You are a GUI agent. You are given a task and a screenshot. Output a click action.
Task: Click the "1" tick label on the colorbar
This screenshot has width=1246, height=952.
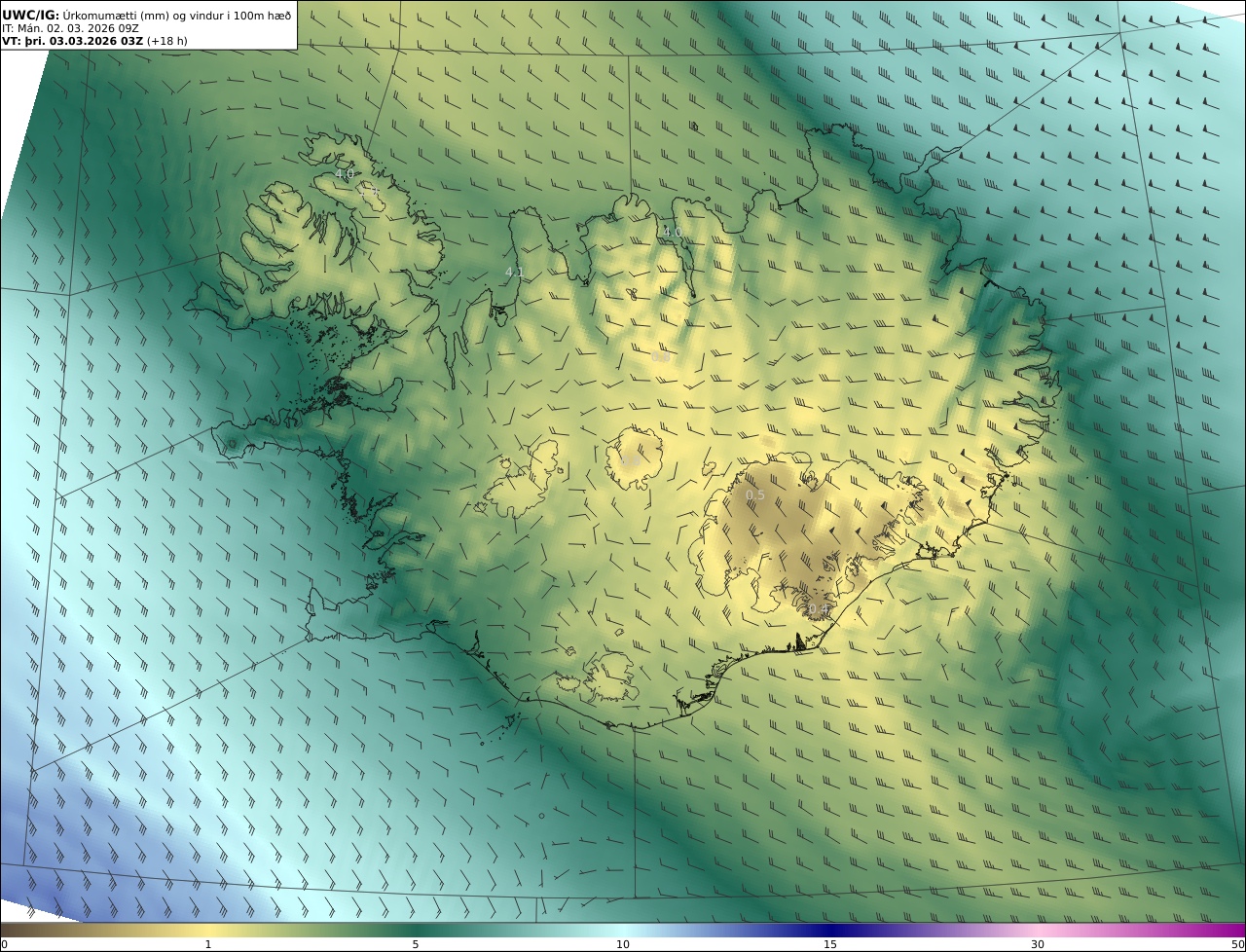point(208,944)
